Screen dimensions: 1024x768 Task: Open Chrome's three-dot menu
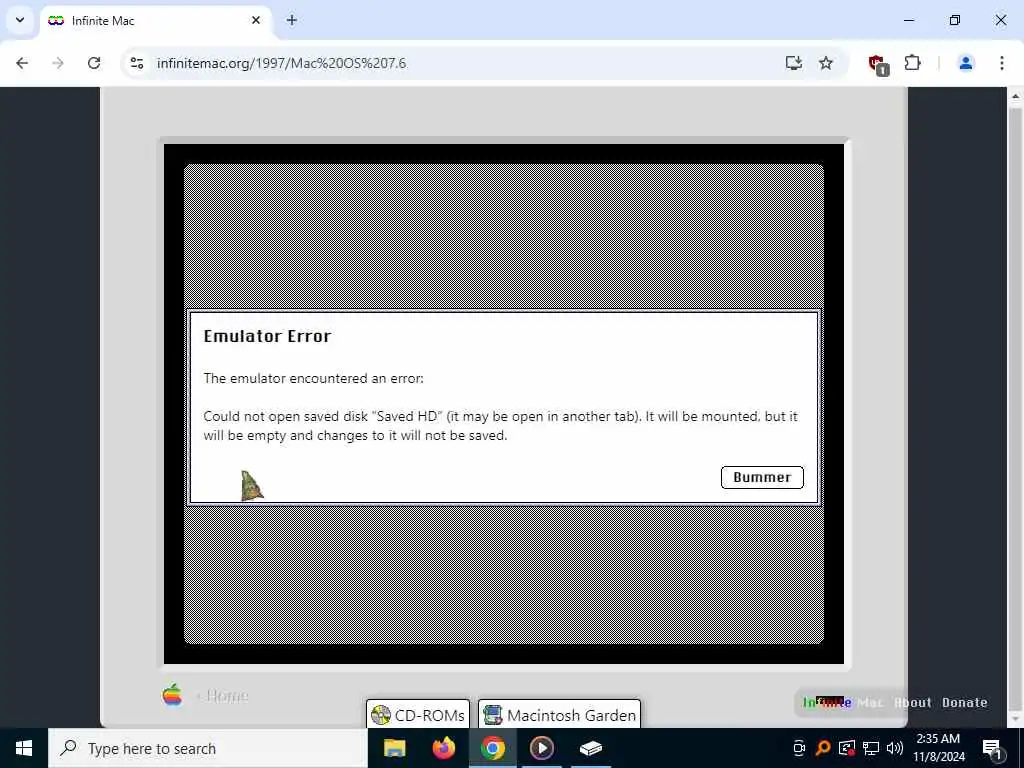[1002, 63]
